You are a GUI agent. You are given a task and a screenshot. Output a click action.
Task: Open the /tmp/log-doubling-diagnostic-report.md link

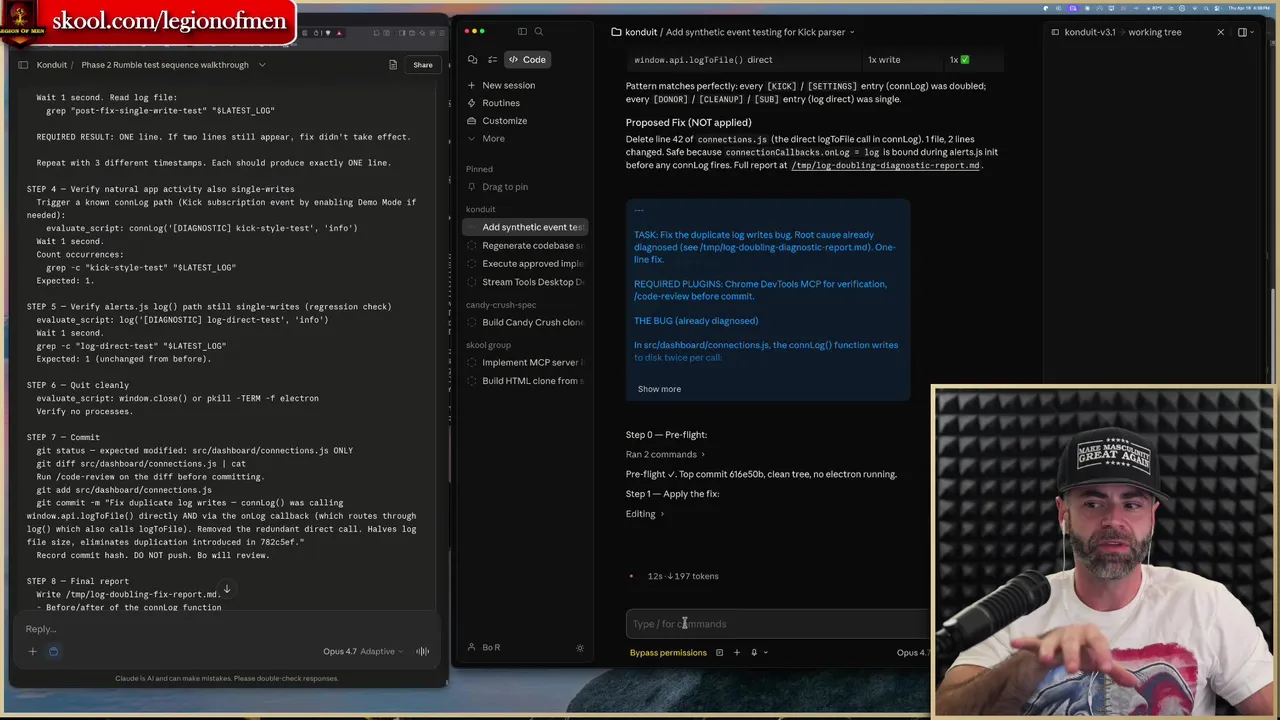click(885, 165)
